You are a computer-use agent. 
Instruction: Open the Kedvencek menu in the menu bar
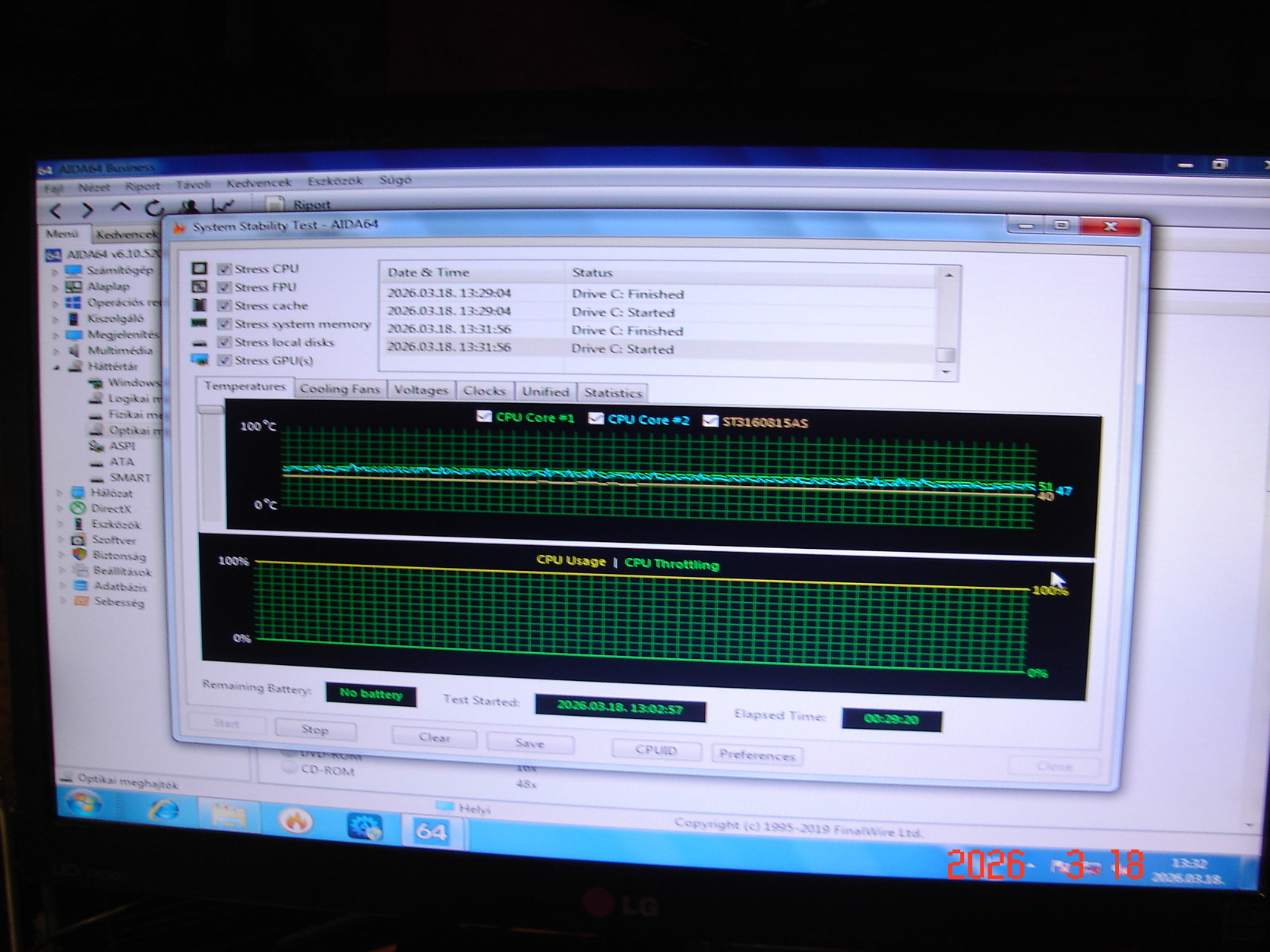[258, 183]
